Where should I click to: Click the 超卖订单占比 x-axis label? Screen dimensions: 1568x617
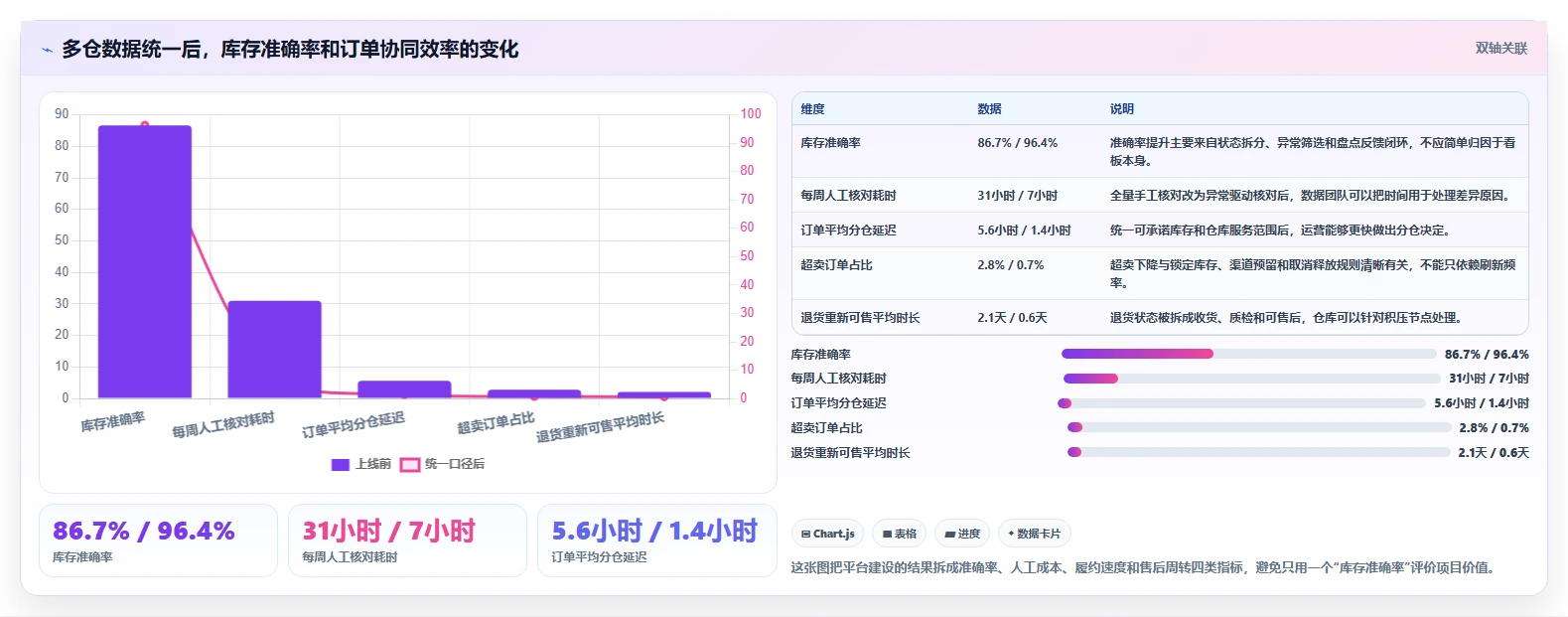496,423
